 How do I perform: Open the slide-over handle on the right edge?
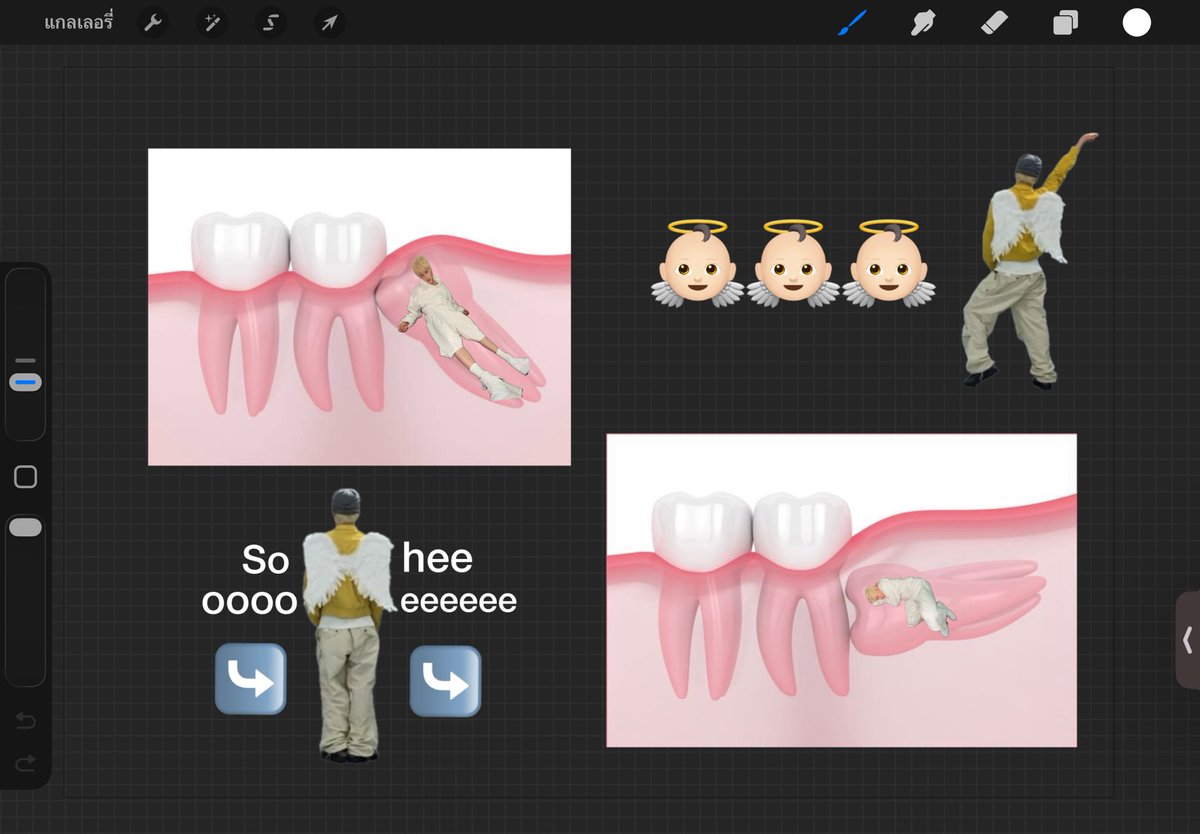[1187, 640]
